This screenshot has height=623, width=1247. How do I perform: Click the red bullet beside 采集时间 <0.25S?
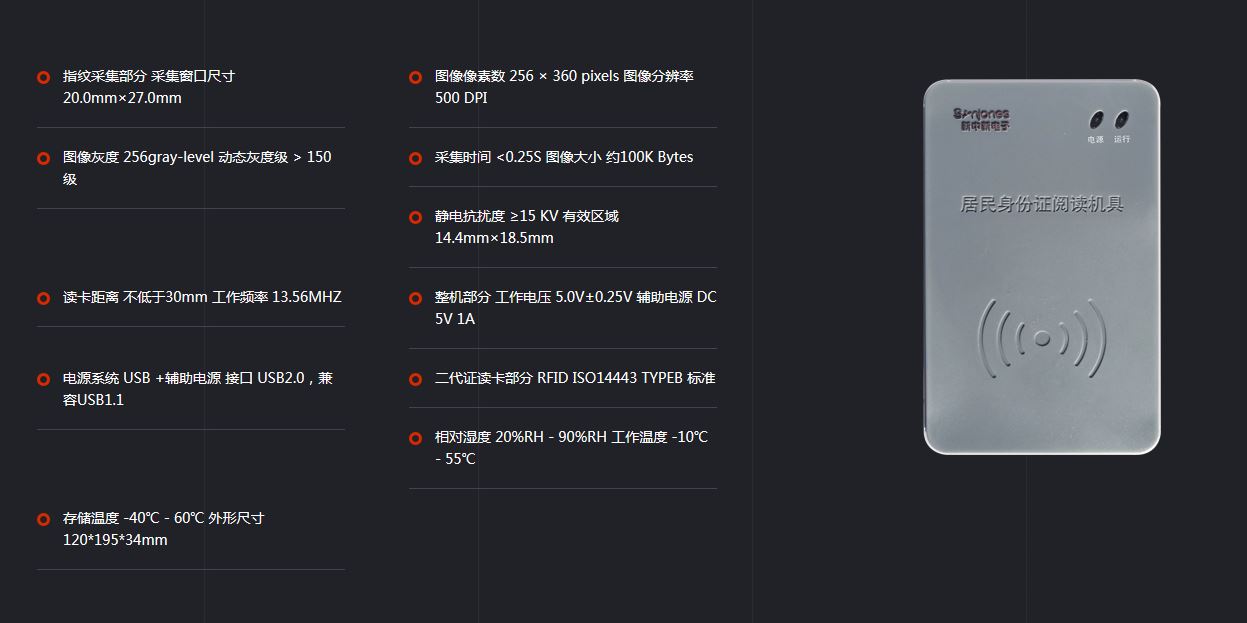[x=415, y=158]
